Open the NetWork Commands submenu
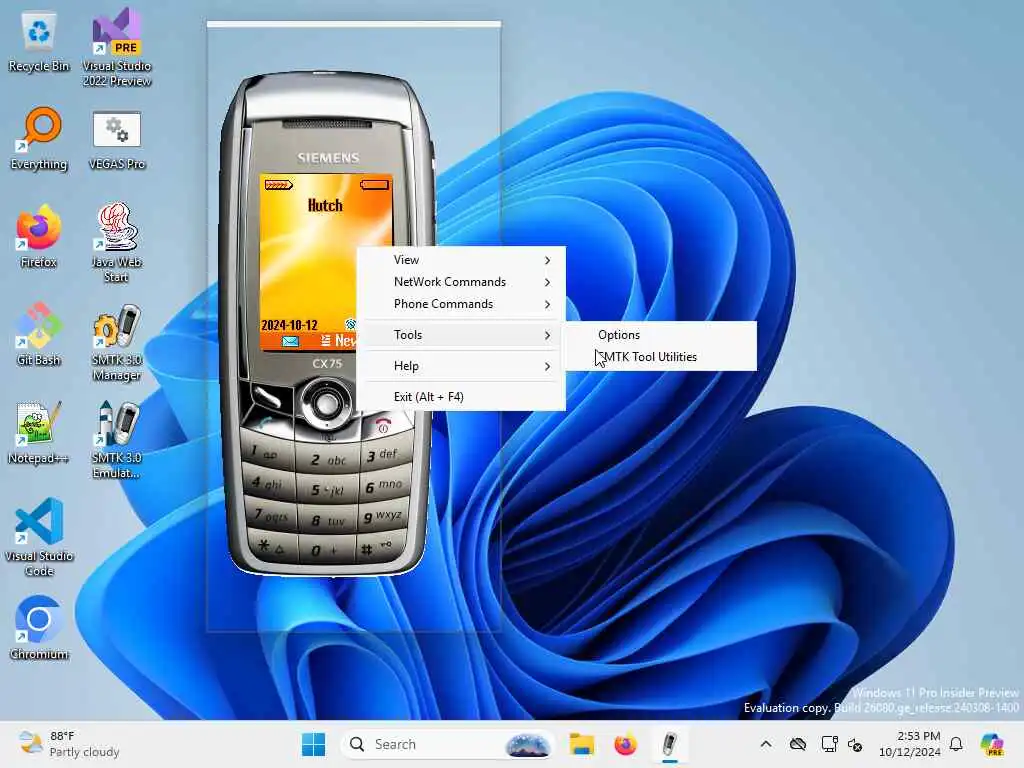This screenshot has width=1024, height=768. (462, 282)
